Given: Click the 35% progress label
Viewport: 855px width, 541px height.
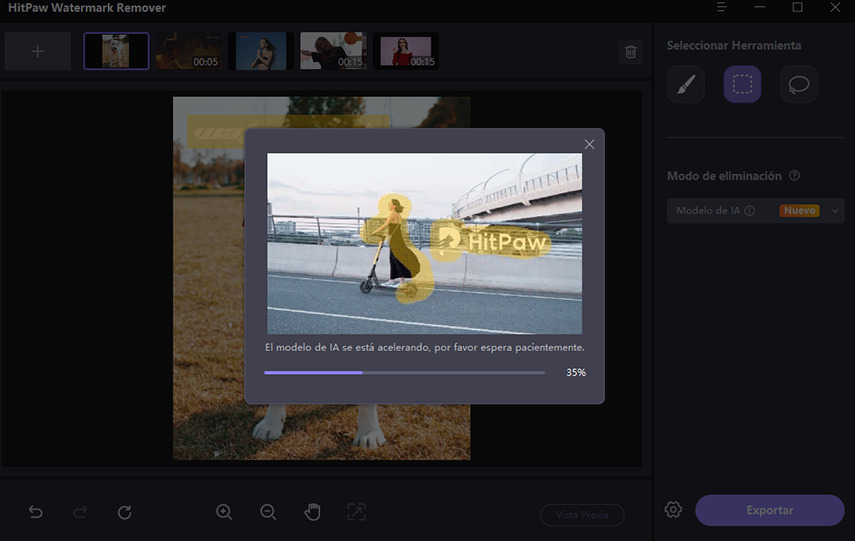Looking at the screenshot, I should pyautogui.click(x=576, y=372).
